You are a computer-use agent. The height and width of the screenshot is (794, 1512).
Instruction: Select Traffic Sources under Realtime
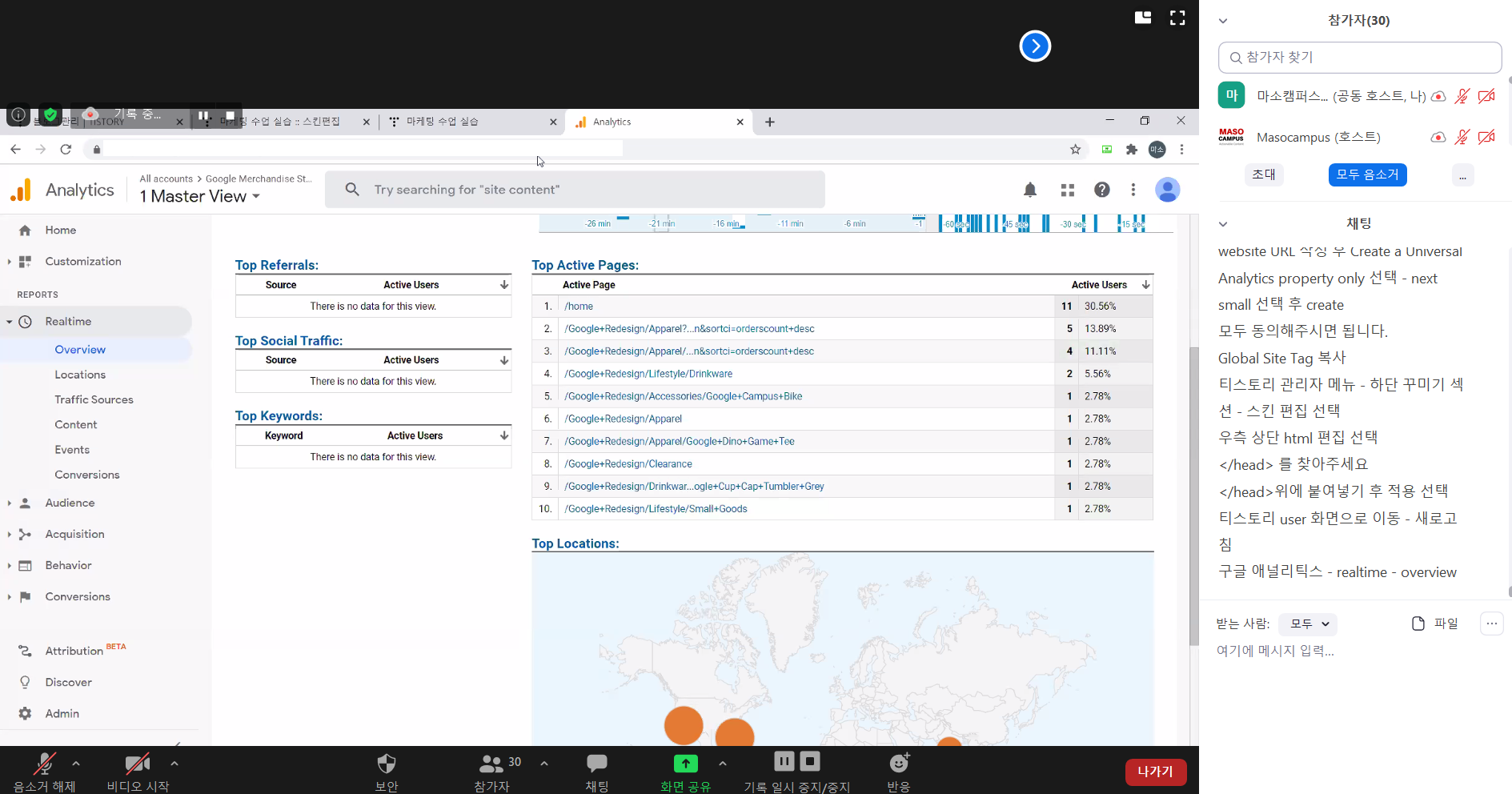[x=94, y=399]
